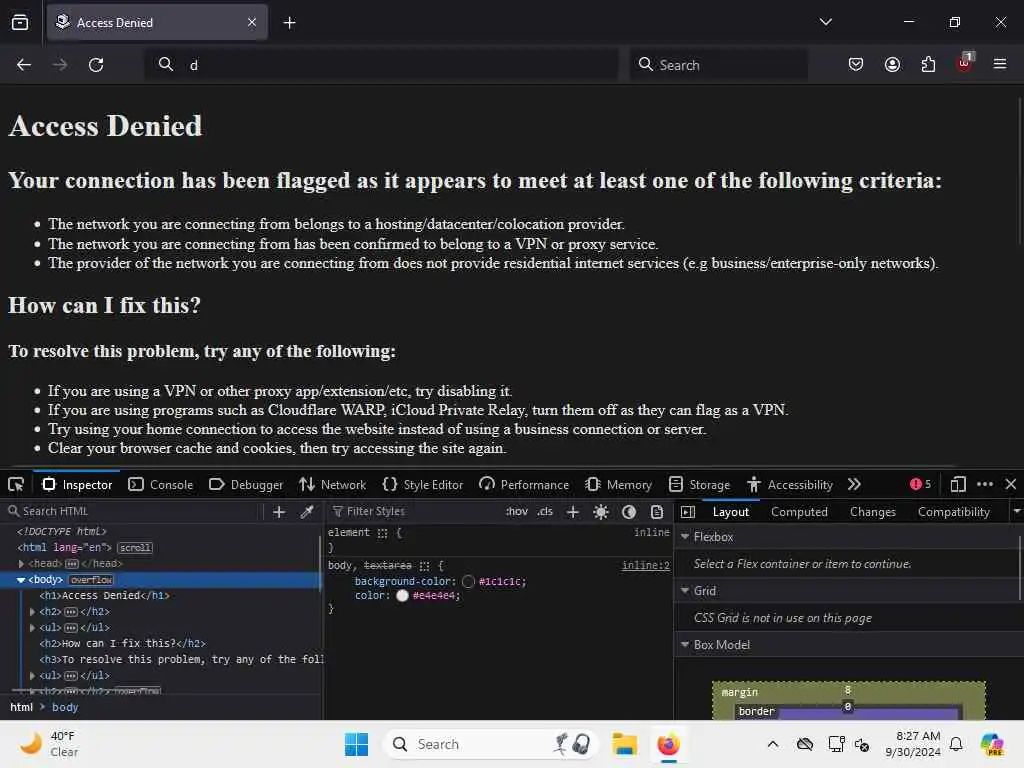
Task: Click html in the breadcrumb trail
Action: click(22, 707)
